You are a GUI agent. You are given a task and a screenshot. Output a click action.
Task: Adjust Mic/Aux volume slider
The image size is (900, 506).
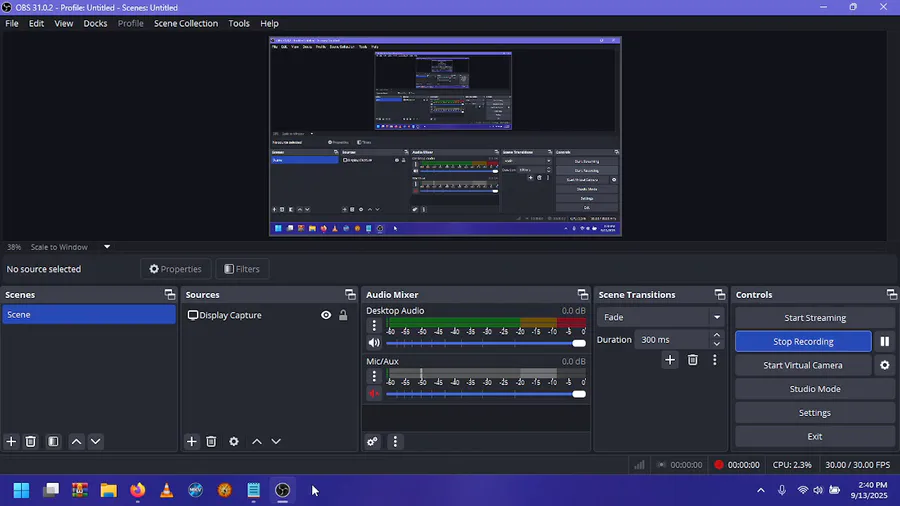pyautogui.click(x=486, y=394)
